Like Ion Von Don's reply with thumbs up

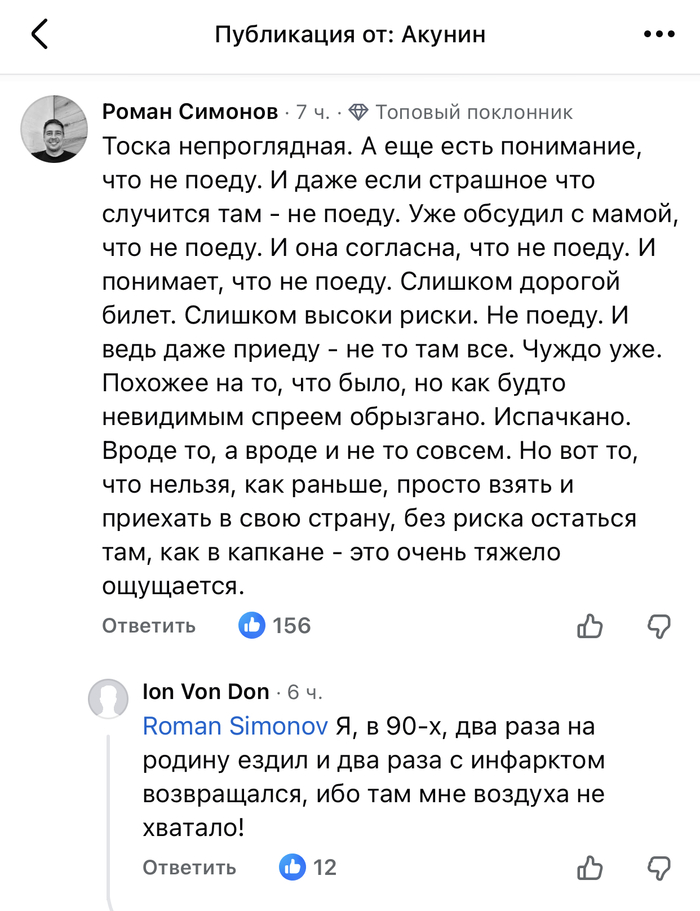tap(591, 867)
